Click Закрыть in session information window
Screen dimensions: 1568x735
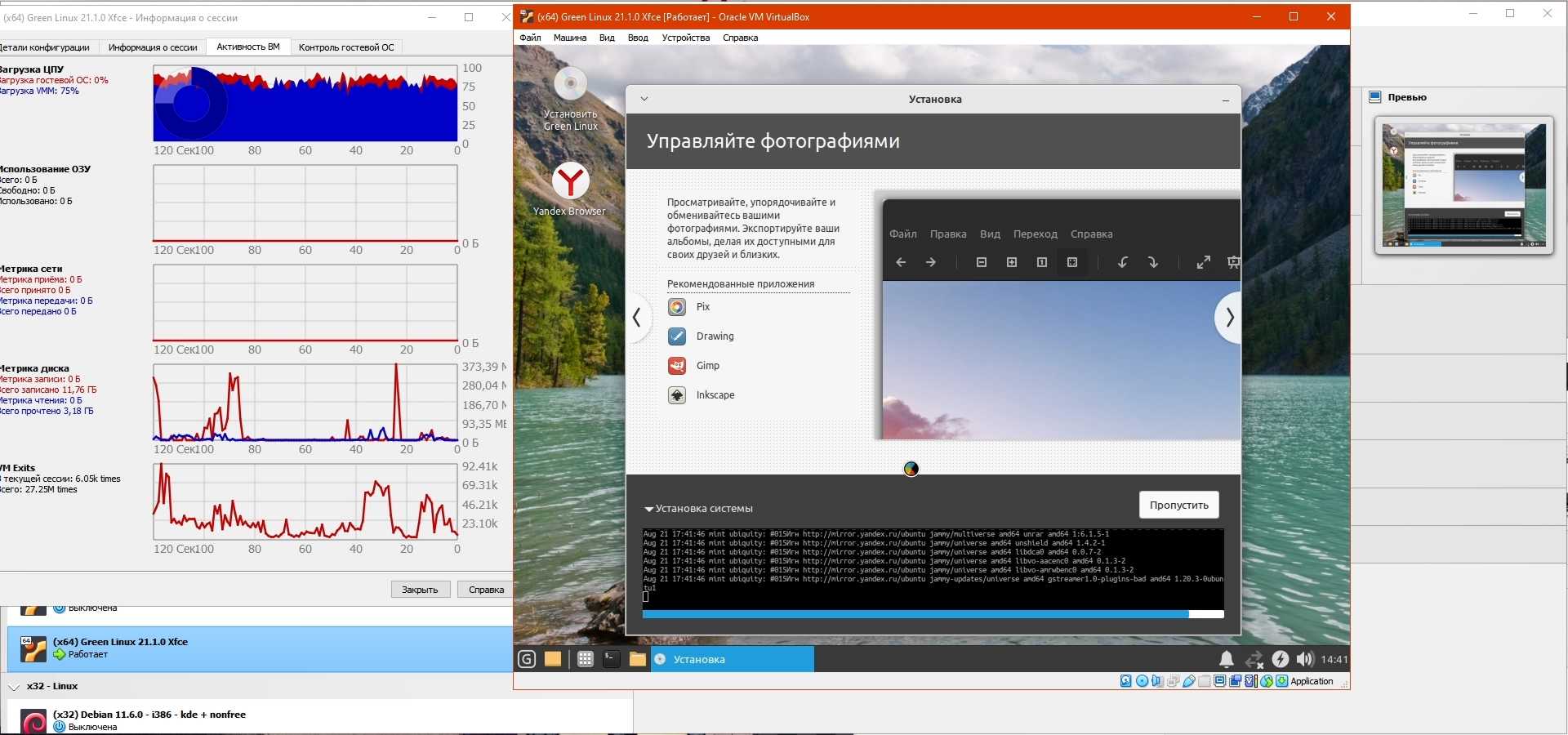tap(420, 590)
